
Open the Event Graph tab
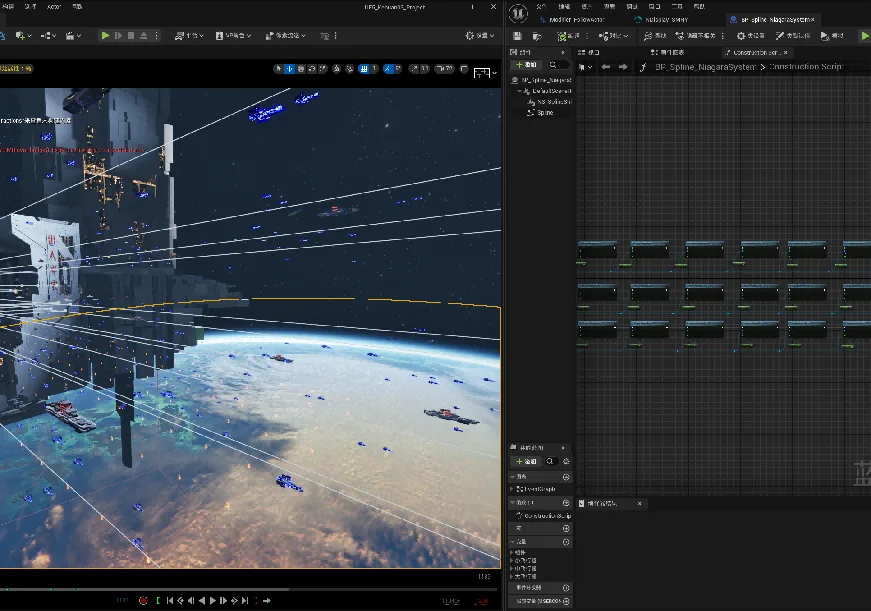pyautogui.click(x=667, y=52)
